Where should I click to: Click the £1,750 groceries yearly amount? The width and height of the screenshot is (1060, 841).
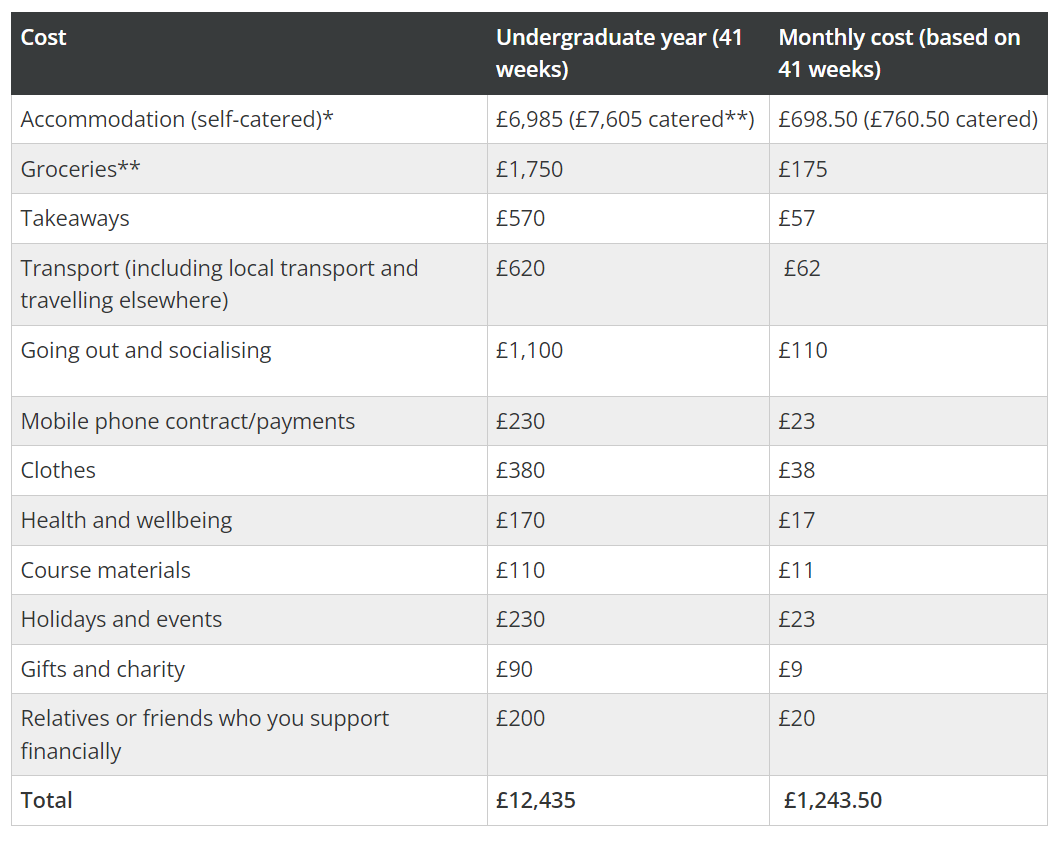tap(529, 169)
